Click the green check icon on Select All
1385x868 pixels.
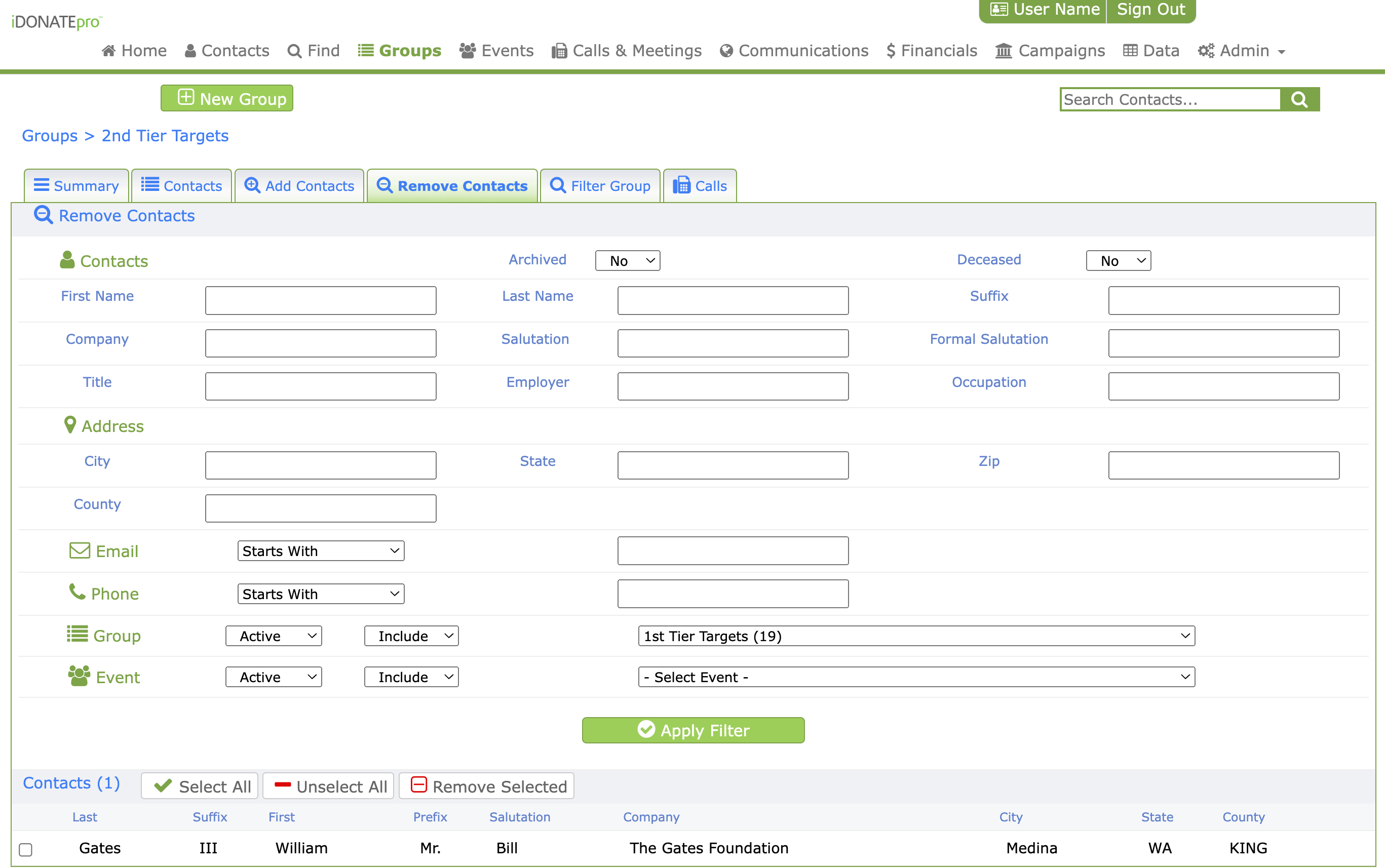[163, 785]
